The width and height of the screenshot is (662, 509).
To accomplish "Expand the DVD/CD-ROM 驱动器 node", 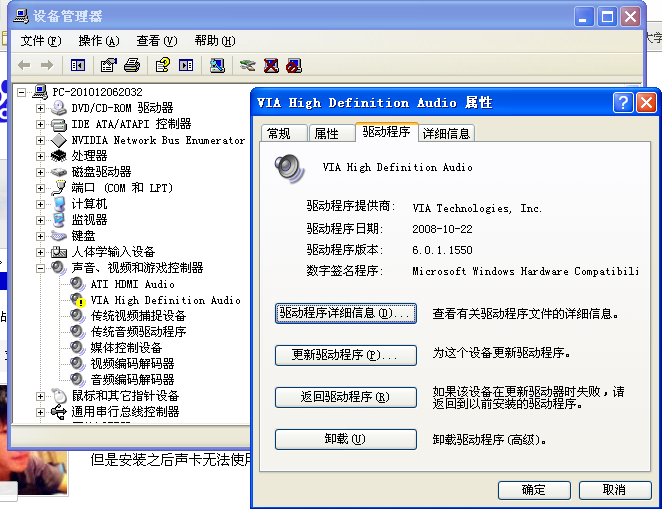I will (x=40, y=108).
